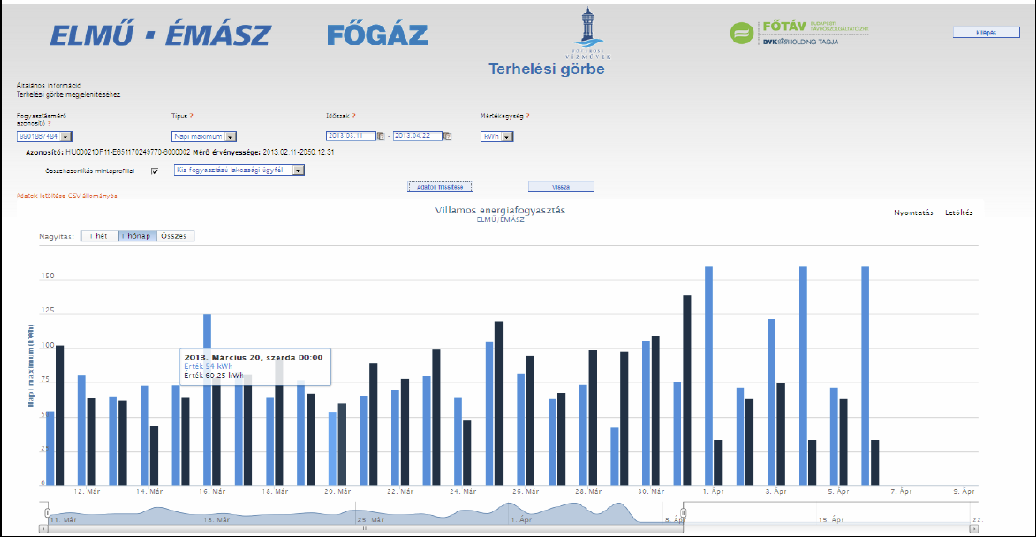Image resolution: width=1036 pixels, height=537 pixels.
Task: Click help mark next to Fogyasztásmérő azonosító
Action: click(x=49, y=124)
